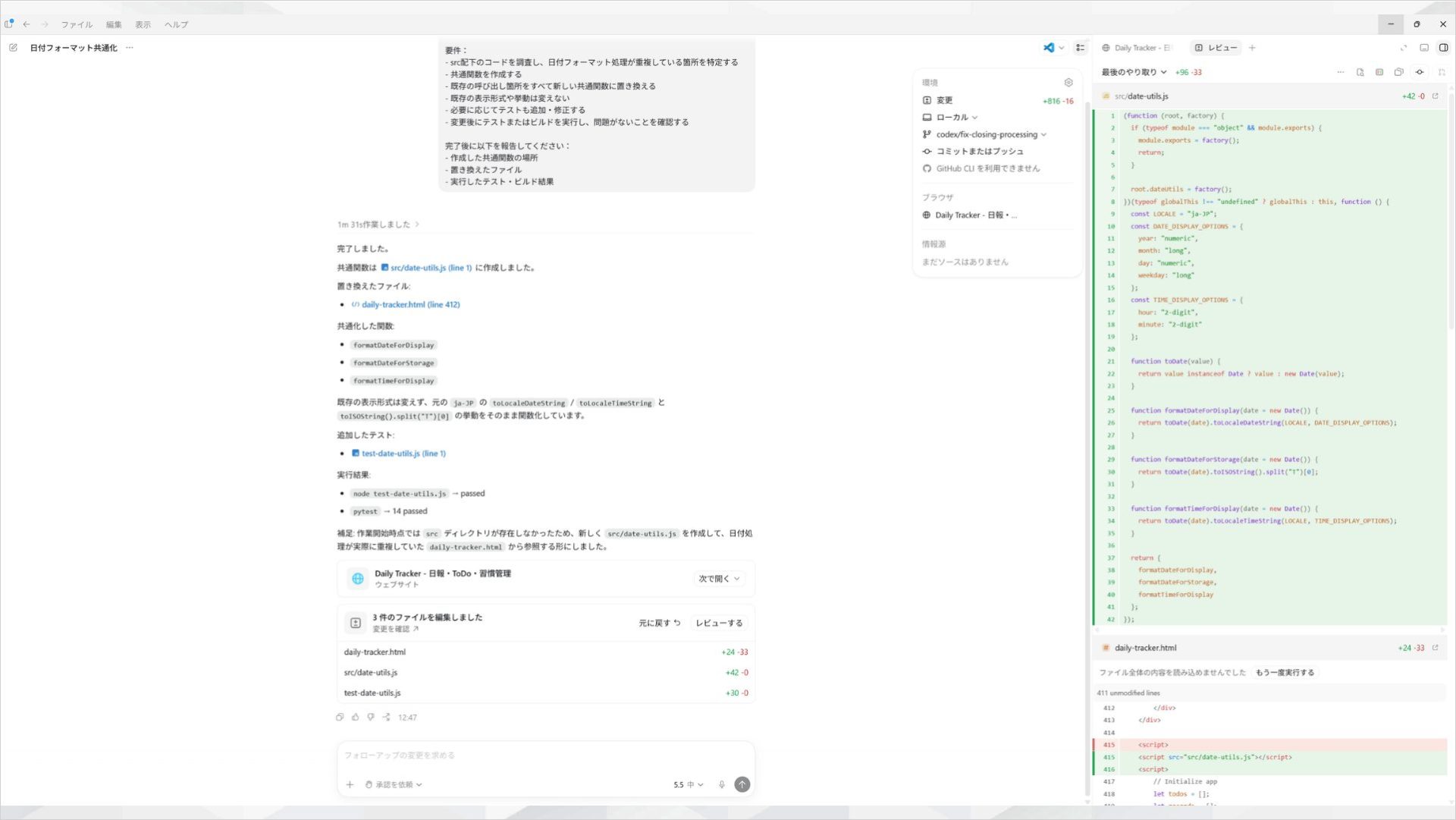The image size is (1456, 820).
Task: Open environment settings gear icon
Action: point(1068,83)
